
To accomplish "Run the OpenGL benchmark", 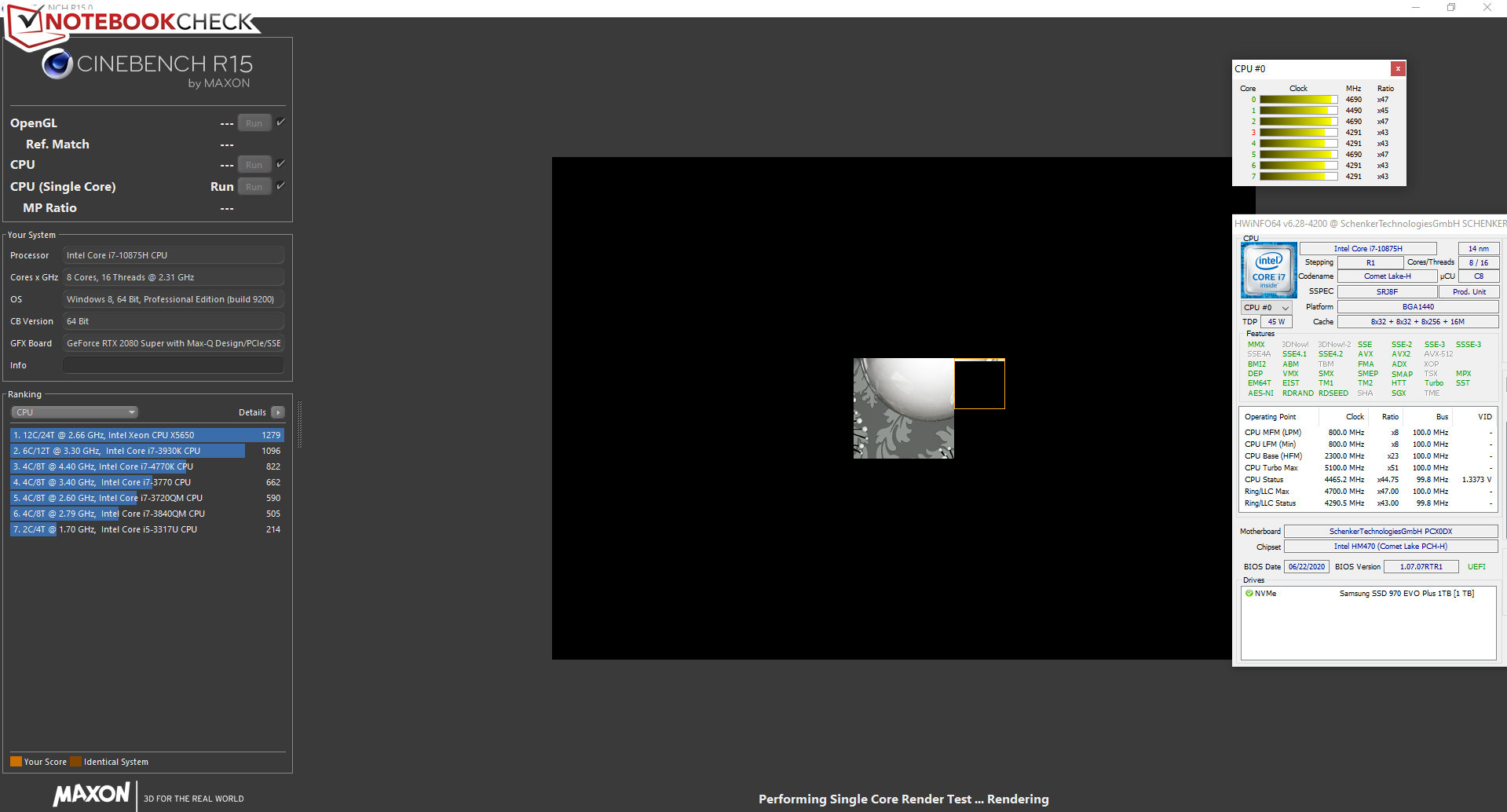I will [x=254, y=123].
